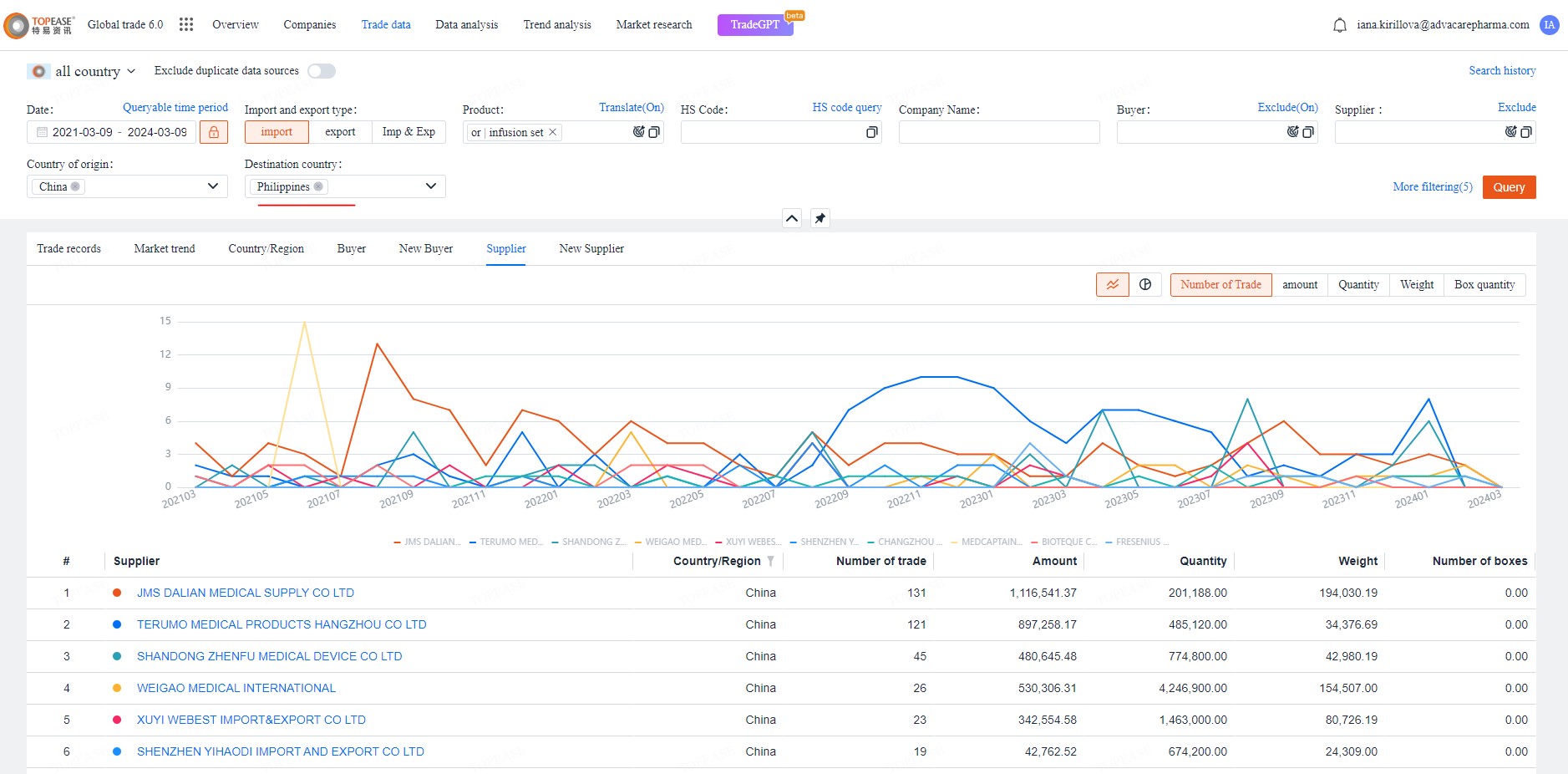Open the IA user avatar
Image resolution: width=1568 pixels, height=774 pixels.
tap(1550, 25)
